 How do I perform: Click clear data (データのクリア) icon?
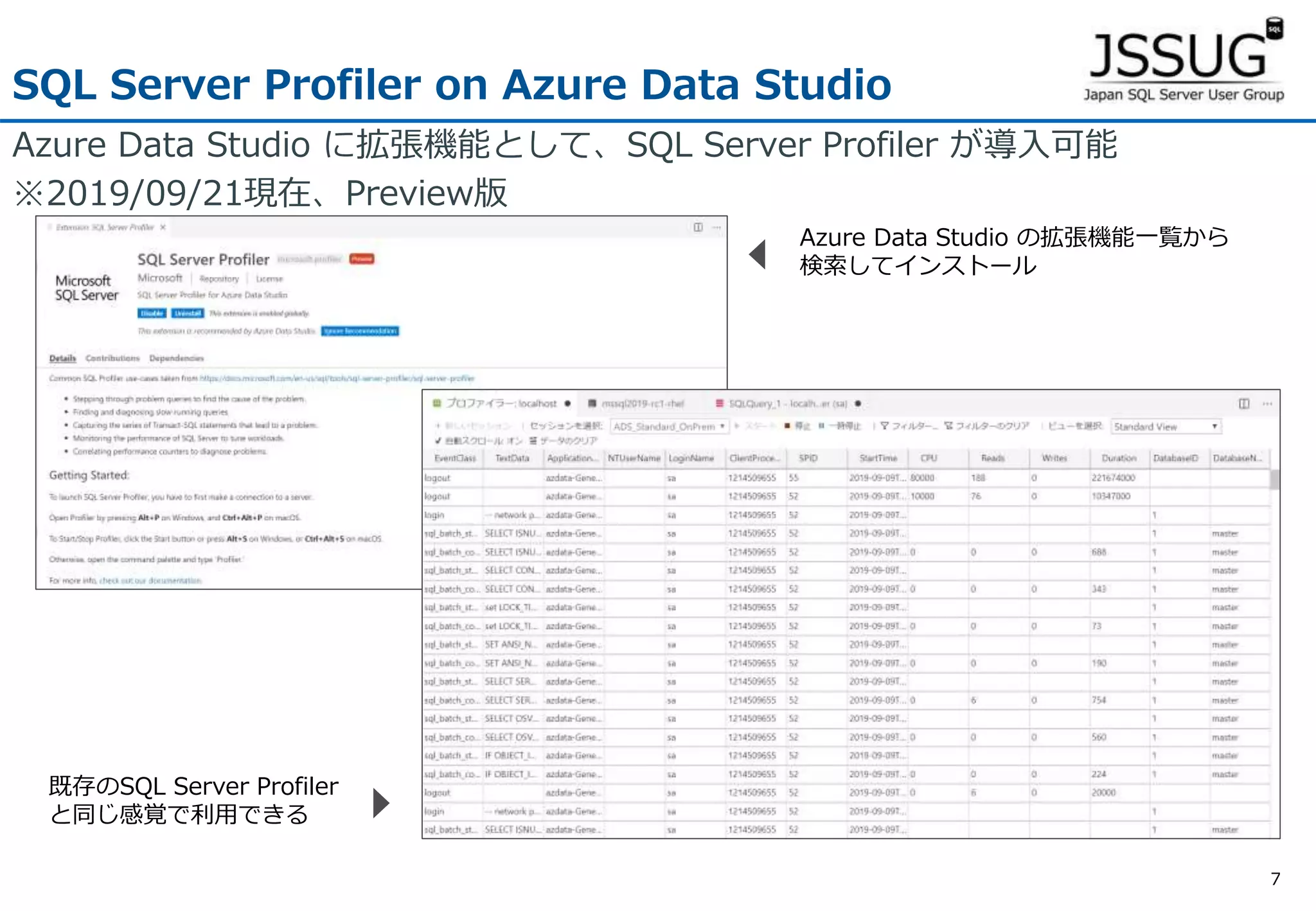tap(533, 441)
